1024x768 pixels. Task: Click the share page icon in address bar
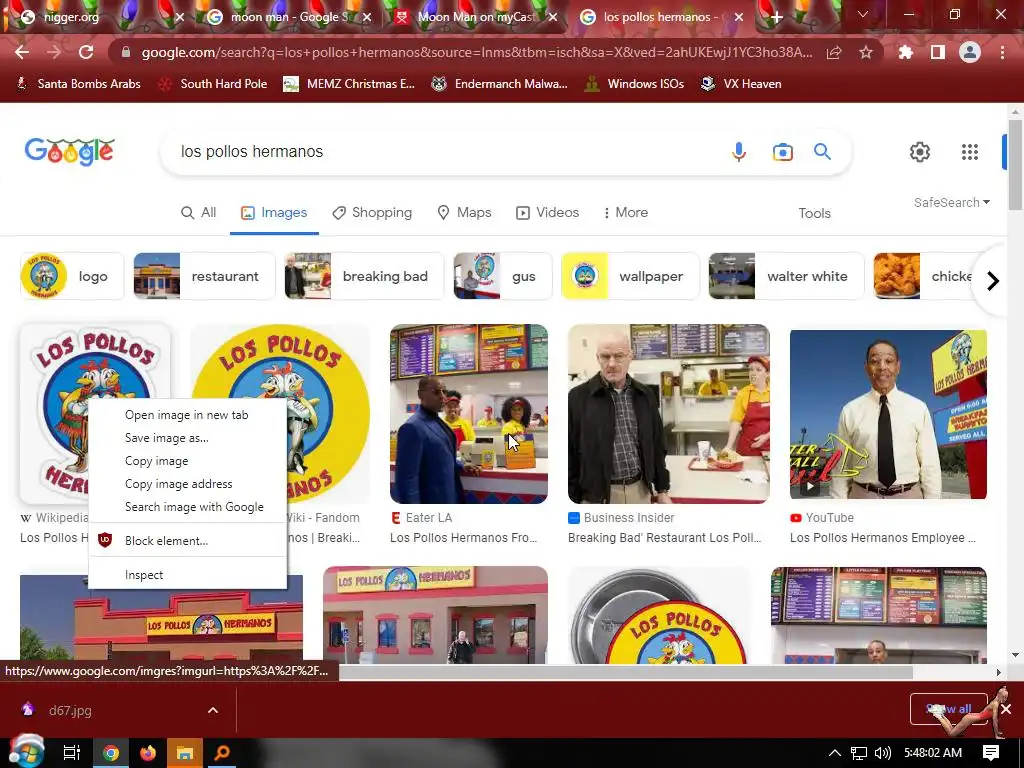834,53
